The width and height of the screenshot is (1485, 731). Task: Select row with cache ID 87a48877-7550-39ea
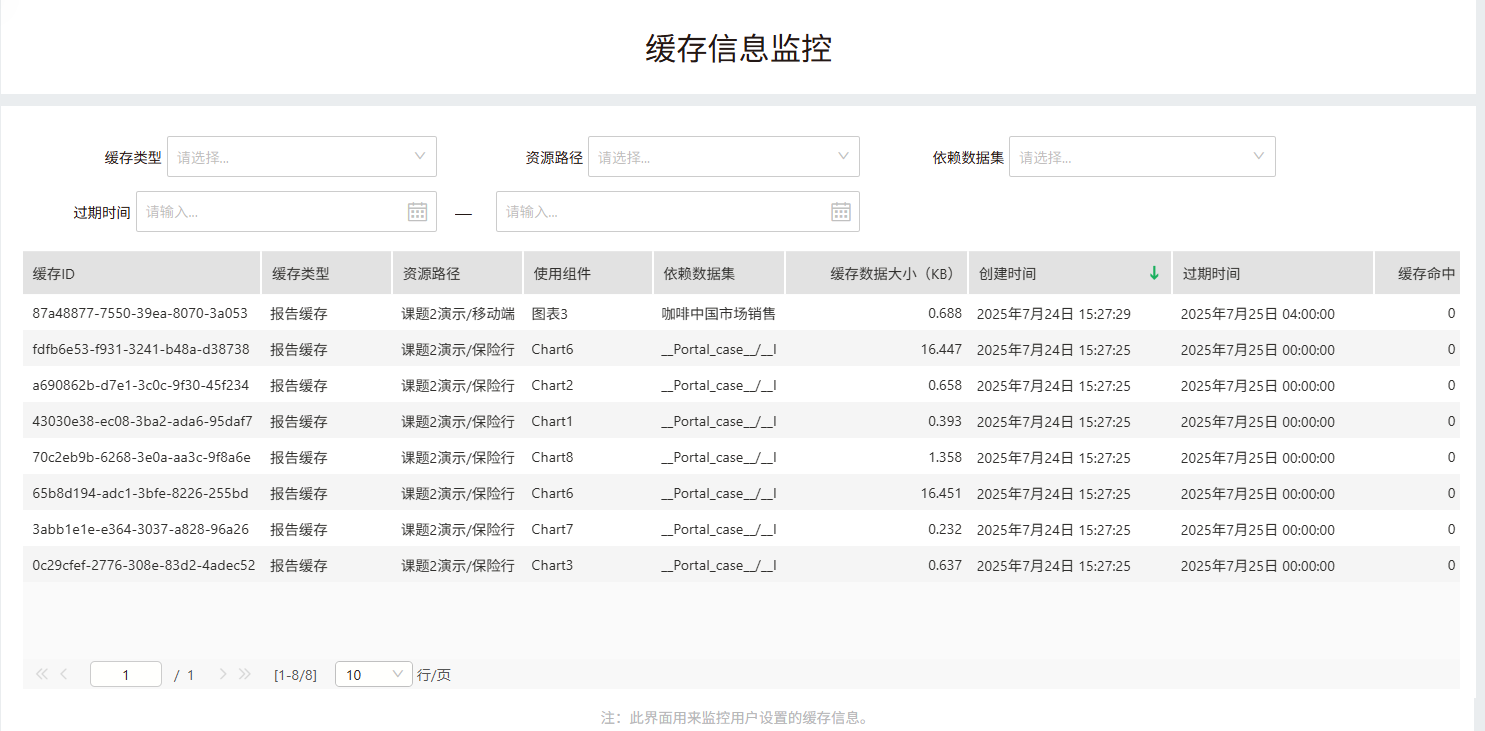pyautogui.click(x=140, y=314)
